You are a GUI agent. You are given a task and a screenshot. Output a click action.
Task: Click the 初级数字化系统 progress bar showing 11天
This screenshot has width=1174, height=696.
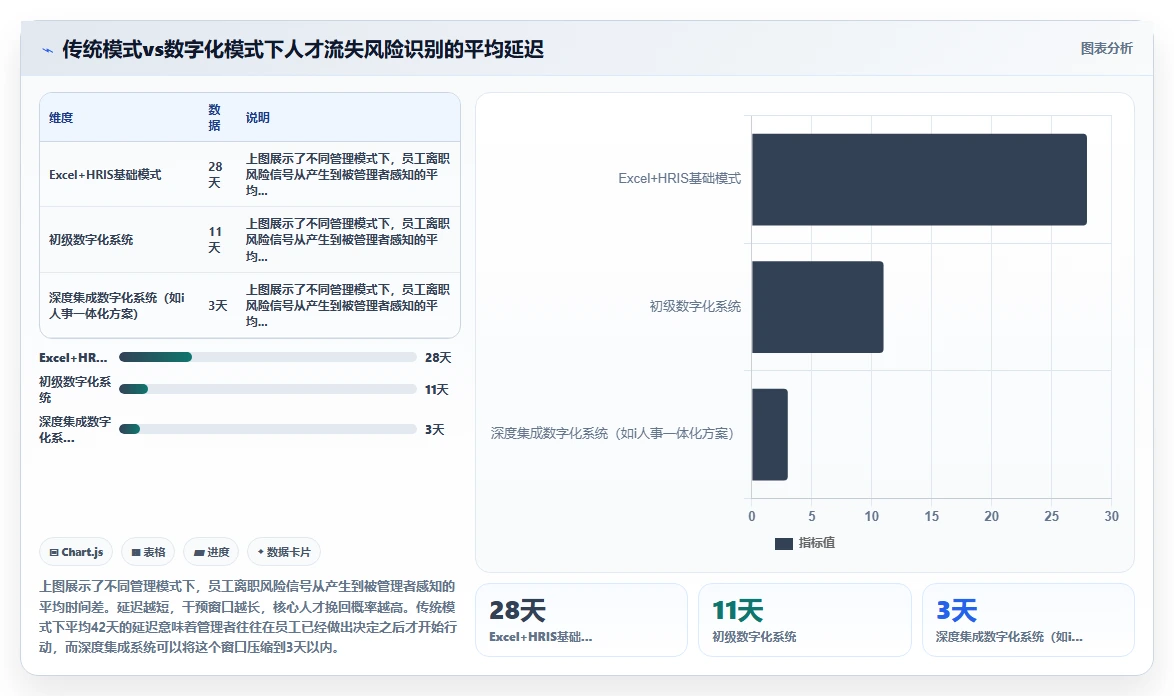point(267,389)
